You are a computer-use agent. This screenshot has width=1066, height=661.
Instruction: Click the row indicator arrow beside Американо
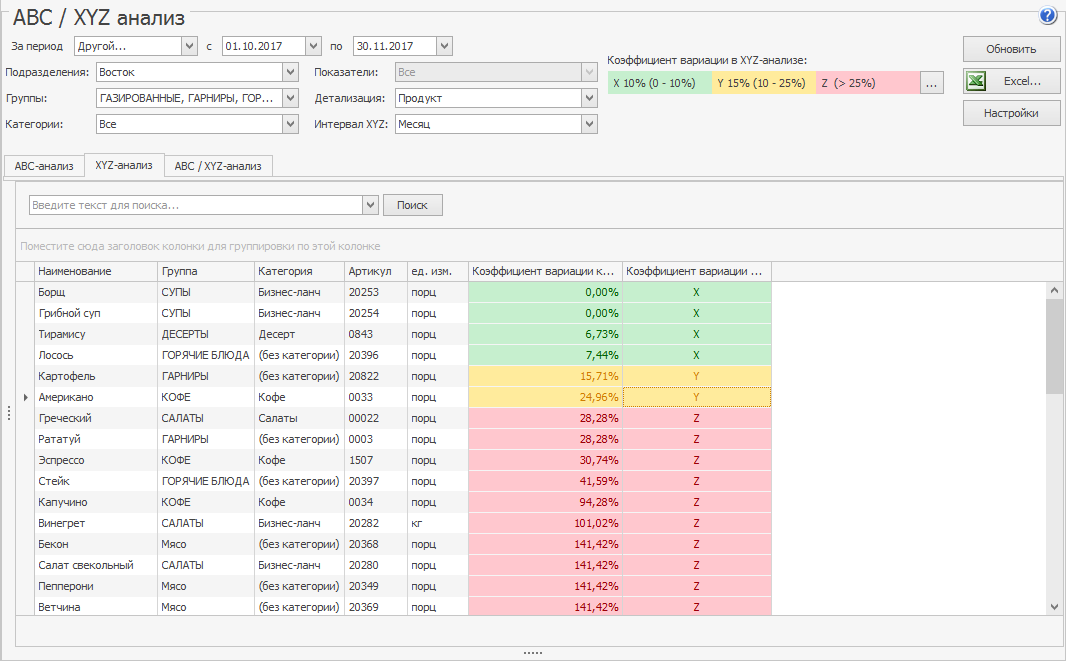26,397
